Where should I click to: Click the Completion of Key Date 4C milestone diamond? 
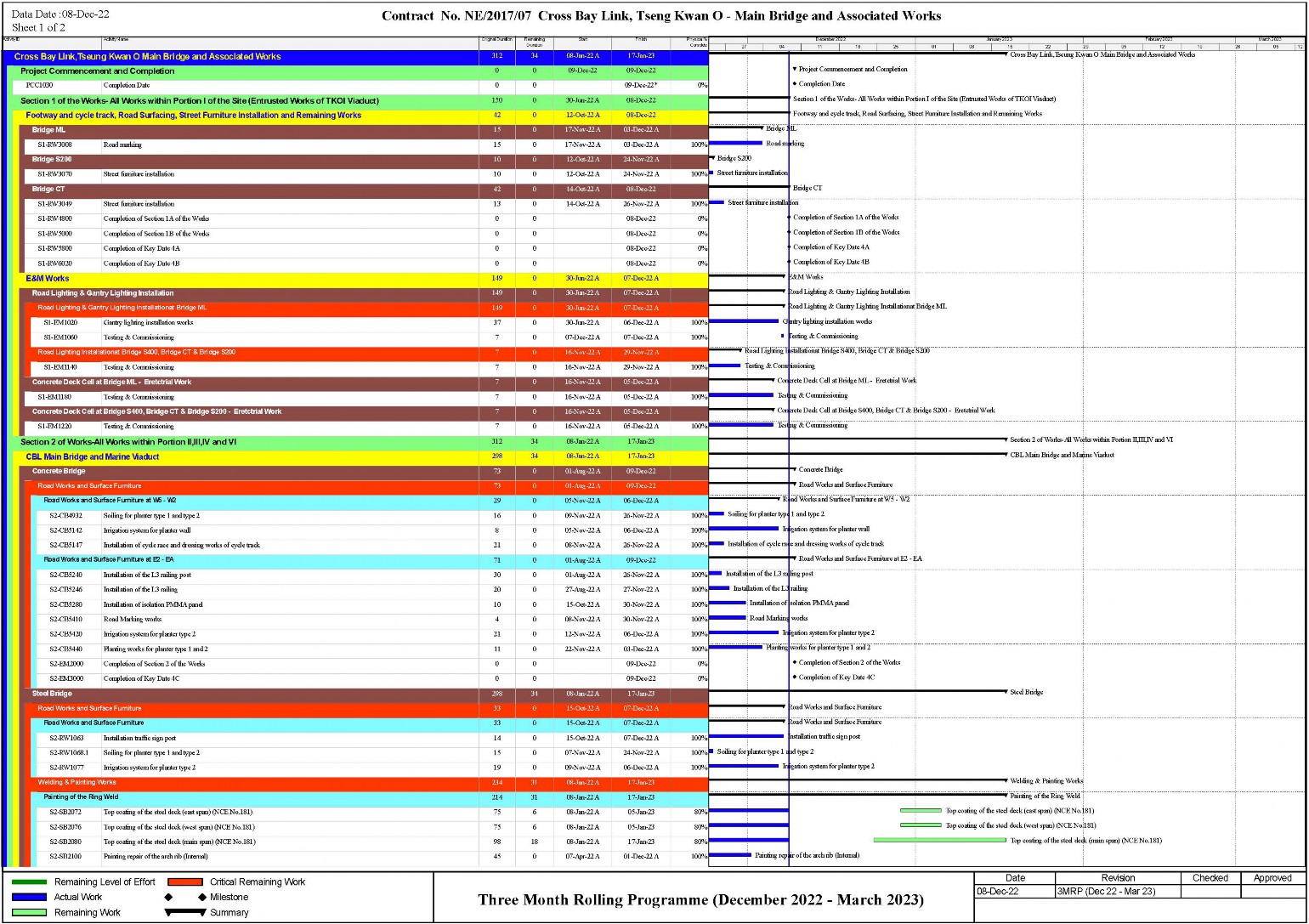795,677
